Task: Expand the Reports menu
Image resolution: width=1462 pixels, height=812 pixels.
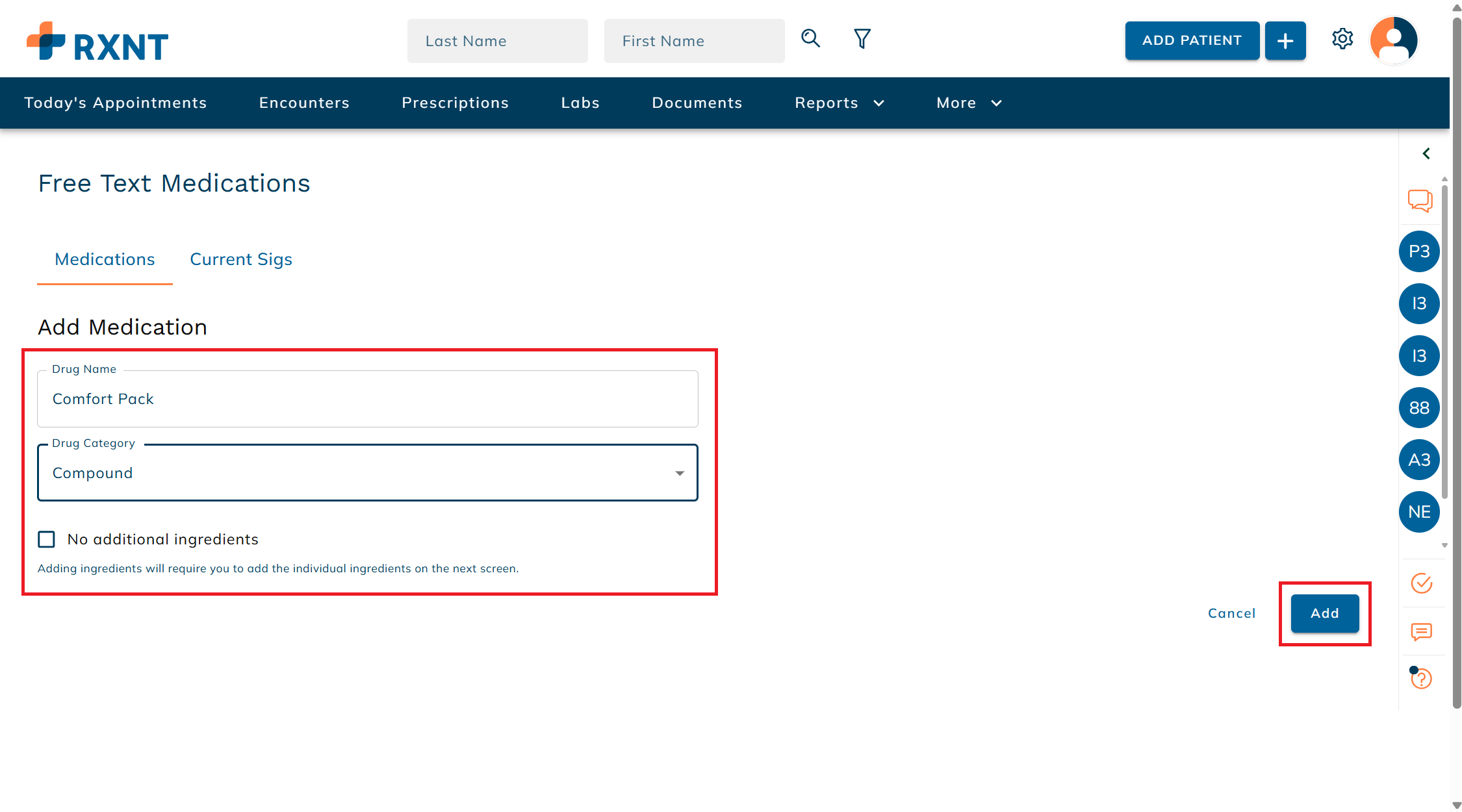Action: pos(838,103)
